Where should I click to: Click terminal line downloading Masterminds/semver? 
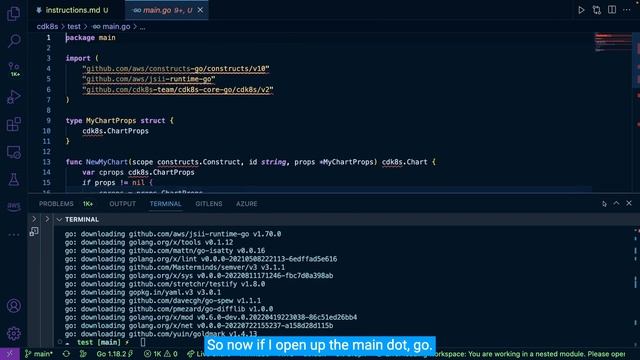click(175, 267)
